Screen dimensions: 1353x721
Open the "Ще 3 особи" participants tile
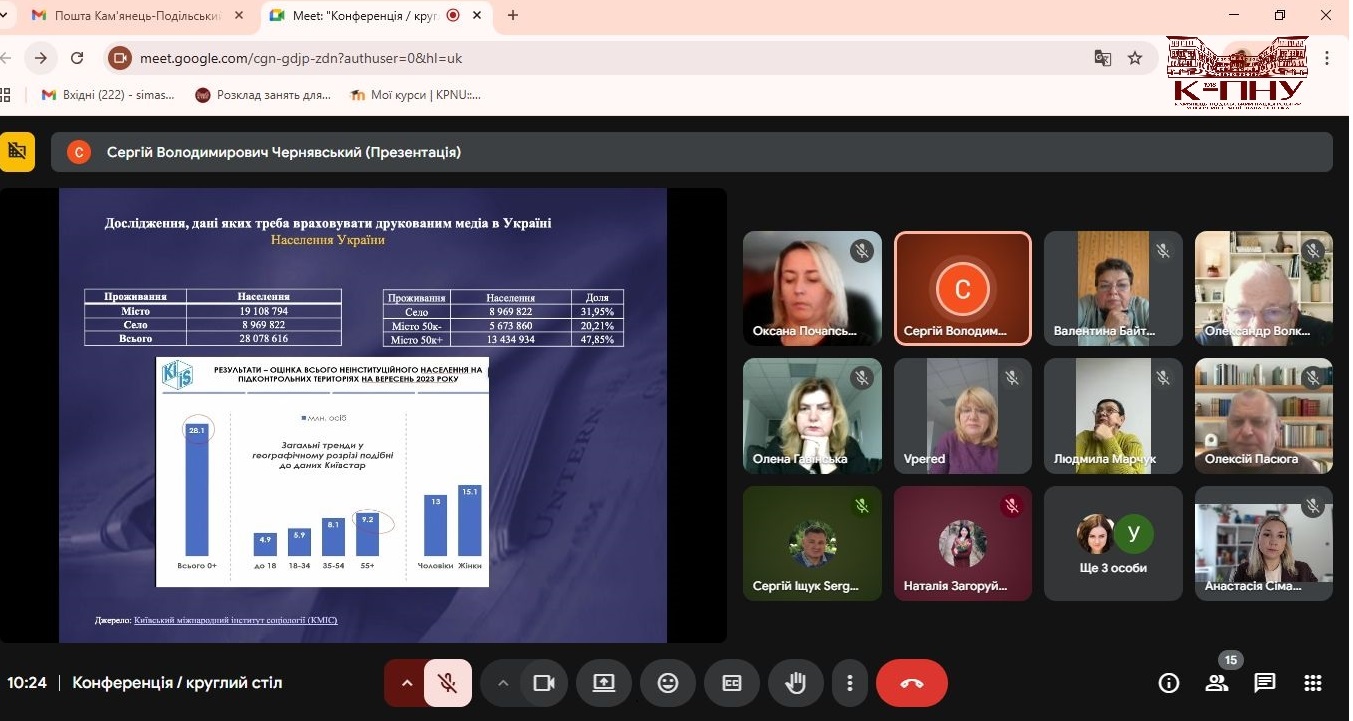(1113, 544)
